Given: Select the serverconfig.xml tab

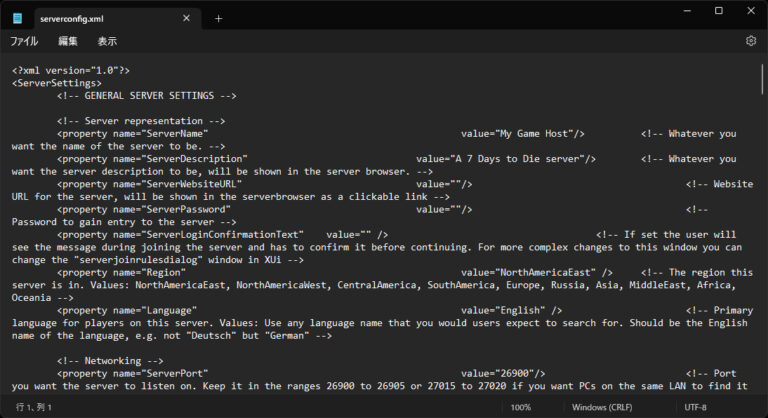Looking at the screenshot, I should (90, 18).
